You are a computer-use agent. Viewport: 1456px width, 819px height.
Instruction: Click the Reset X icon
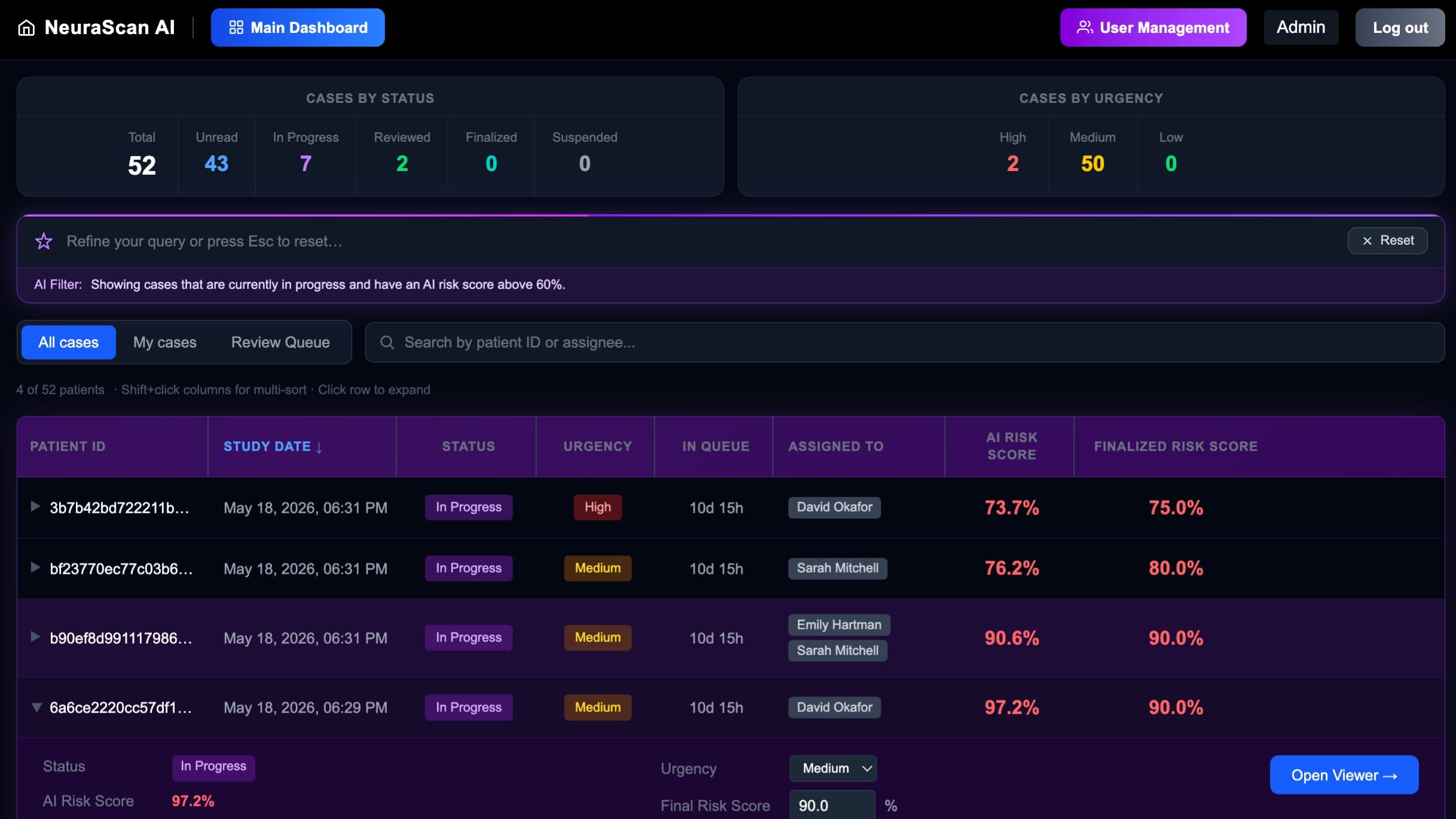[x=1367, y=240]
